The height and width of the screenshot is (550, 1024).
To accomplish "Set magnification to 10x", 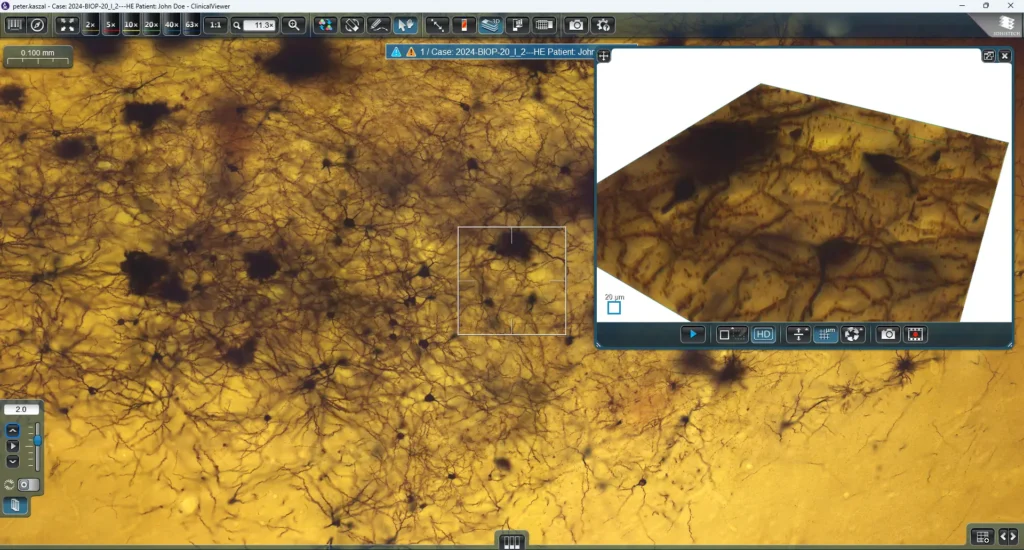I will pos(131,25).
